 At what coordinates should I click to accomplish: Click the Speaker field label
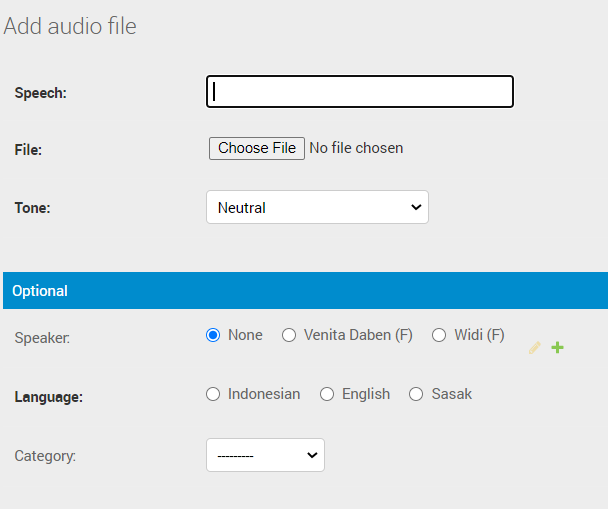click(x=42, y=338)
